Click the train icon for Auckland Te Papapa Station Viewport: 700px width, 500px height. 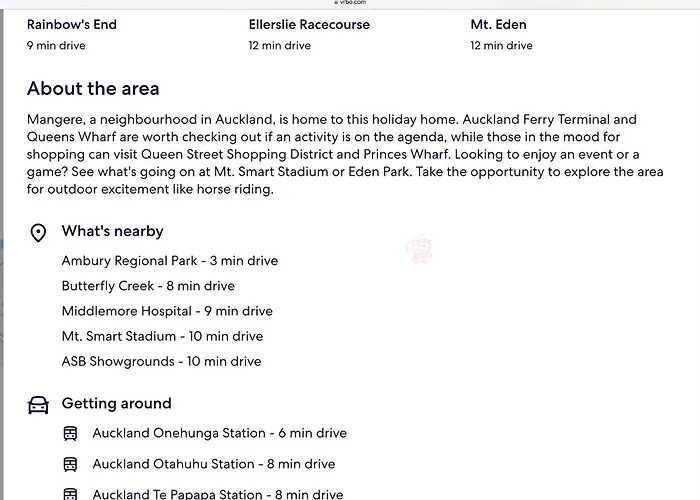point(70,494)
